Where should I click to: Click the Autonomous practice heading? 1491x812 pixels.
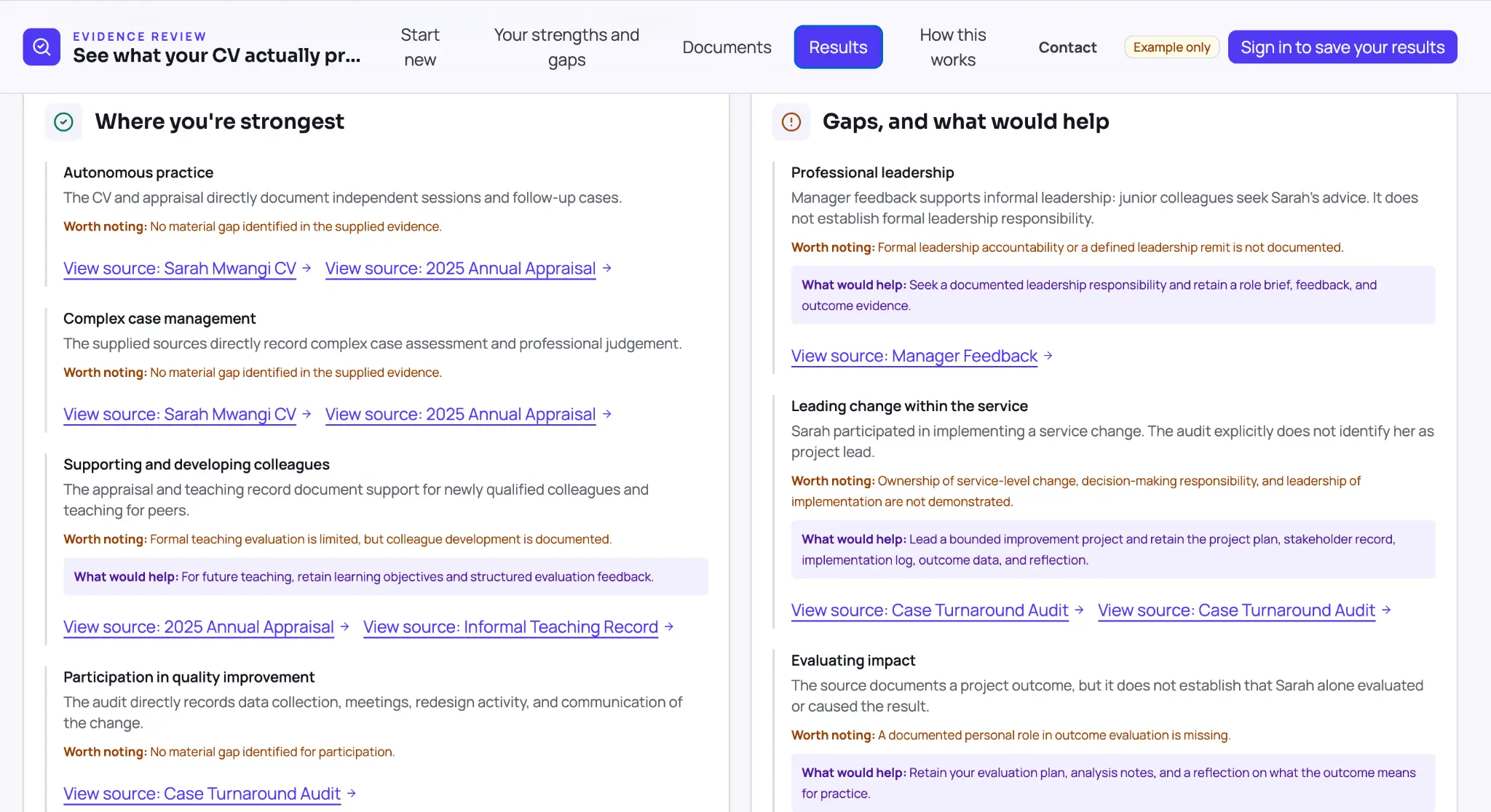point(138,172)
